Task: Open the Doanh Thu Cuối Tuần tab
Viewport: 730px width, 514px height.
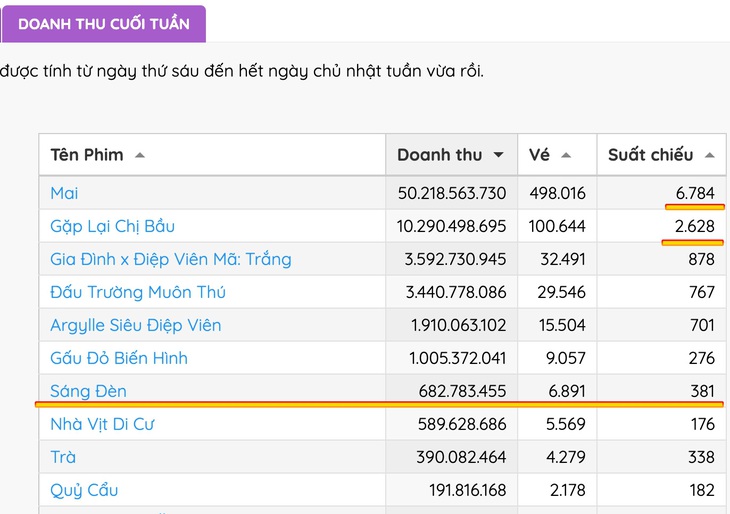Action: point(104,24)
